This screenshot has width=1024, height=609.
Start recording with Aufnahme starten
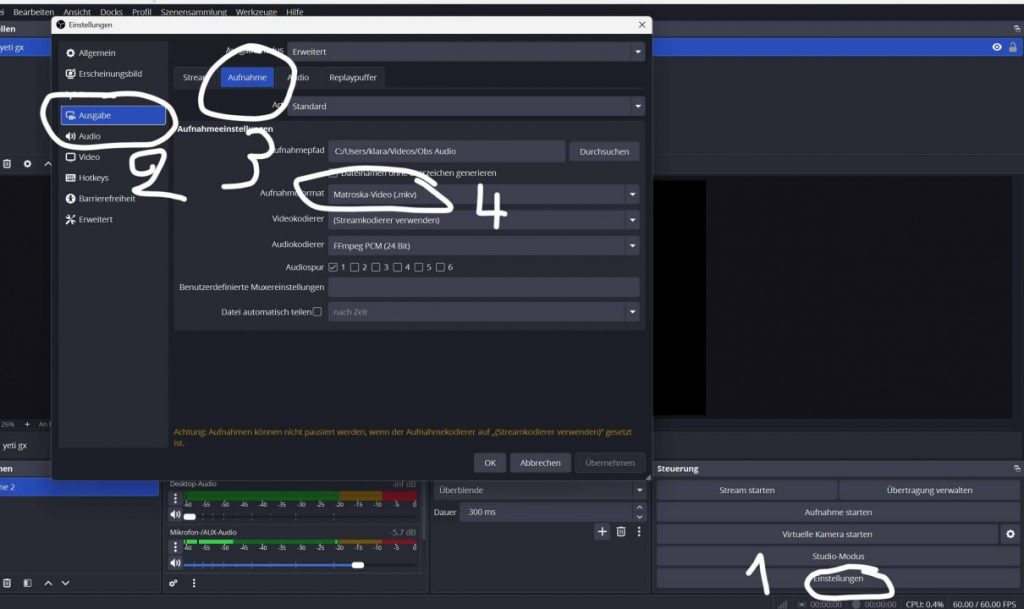tap(837, 511)
